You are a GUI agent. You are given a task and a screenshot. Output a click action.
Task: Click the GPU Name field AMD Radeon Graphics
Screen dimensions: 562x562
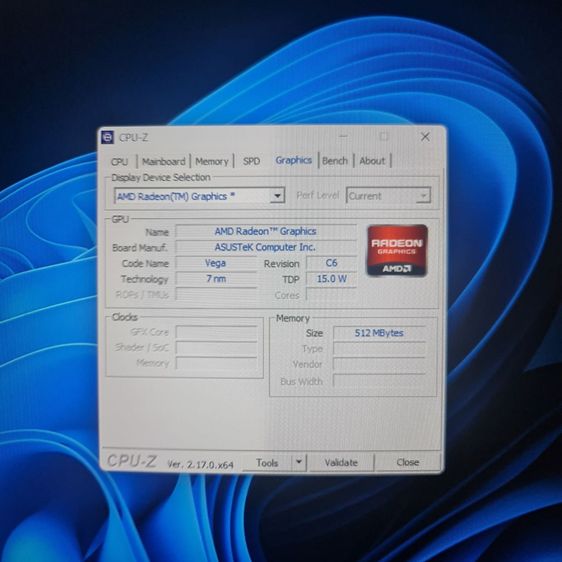(x=266, y=232)
